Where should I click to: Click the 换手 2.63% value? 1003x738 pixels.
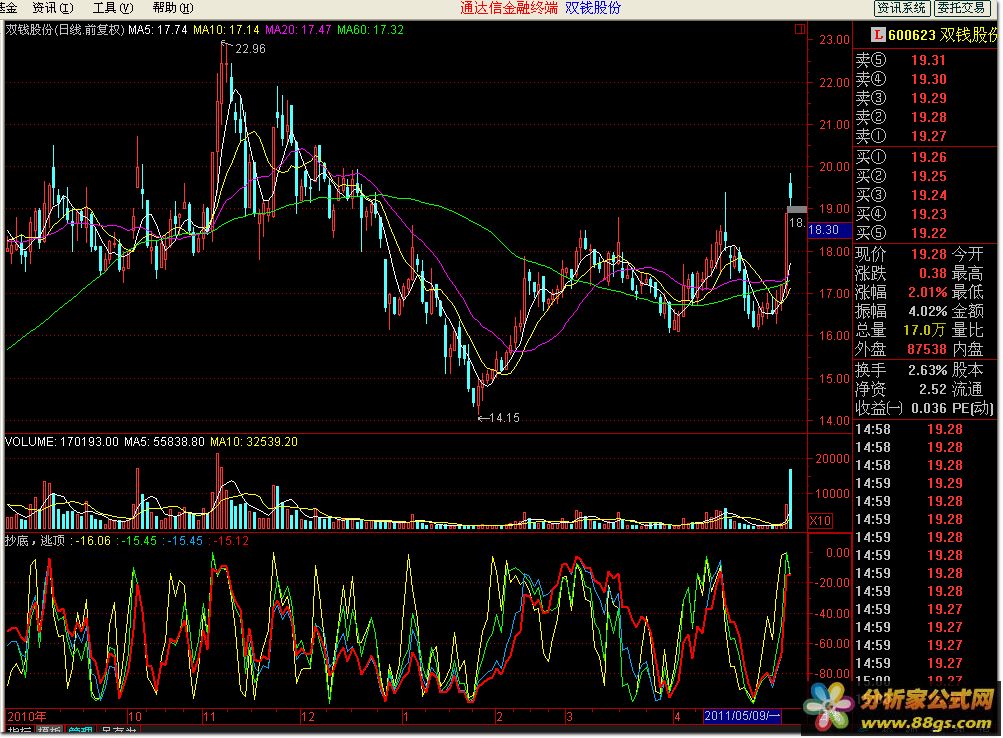click(928, 370)
